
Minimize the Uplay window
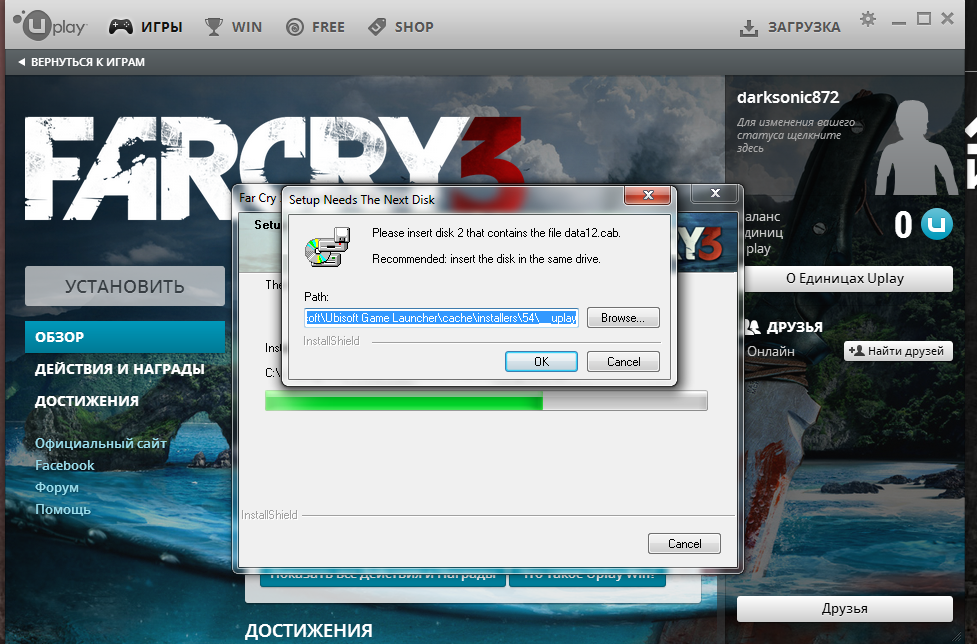898,22
